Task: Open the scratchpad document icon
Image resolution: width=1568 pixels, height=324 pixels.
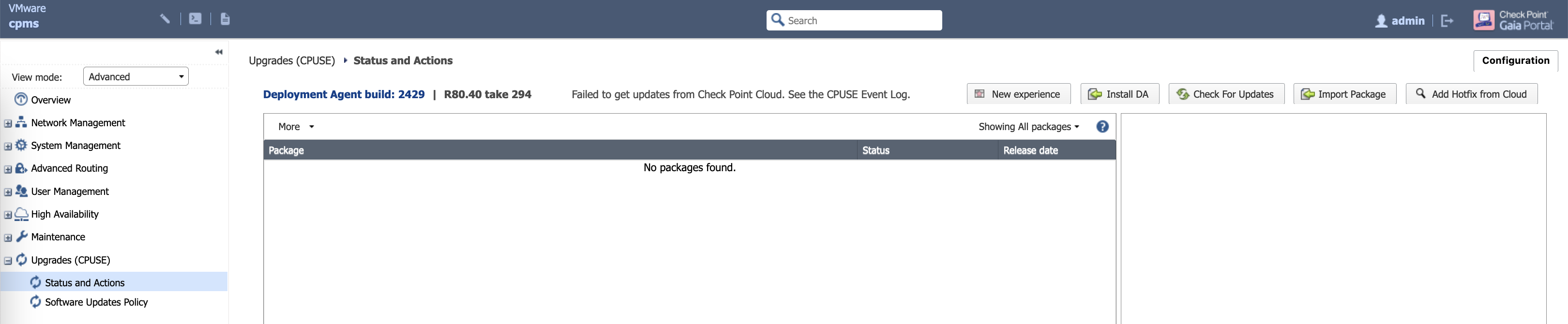Action: coord(225,19)
